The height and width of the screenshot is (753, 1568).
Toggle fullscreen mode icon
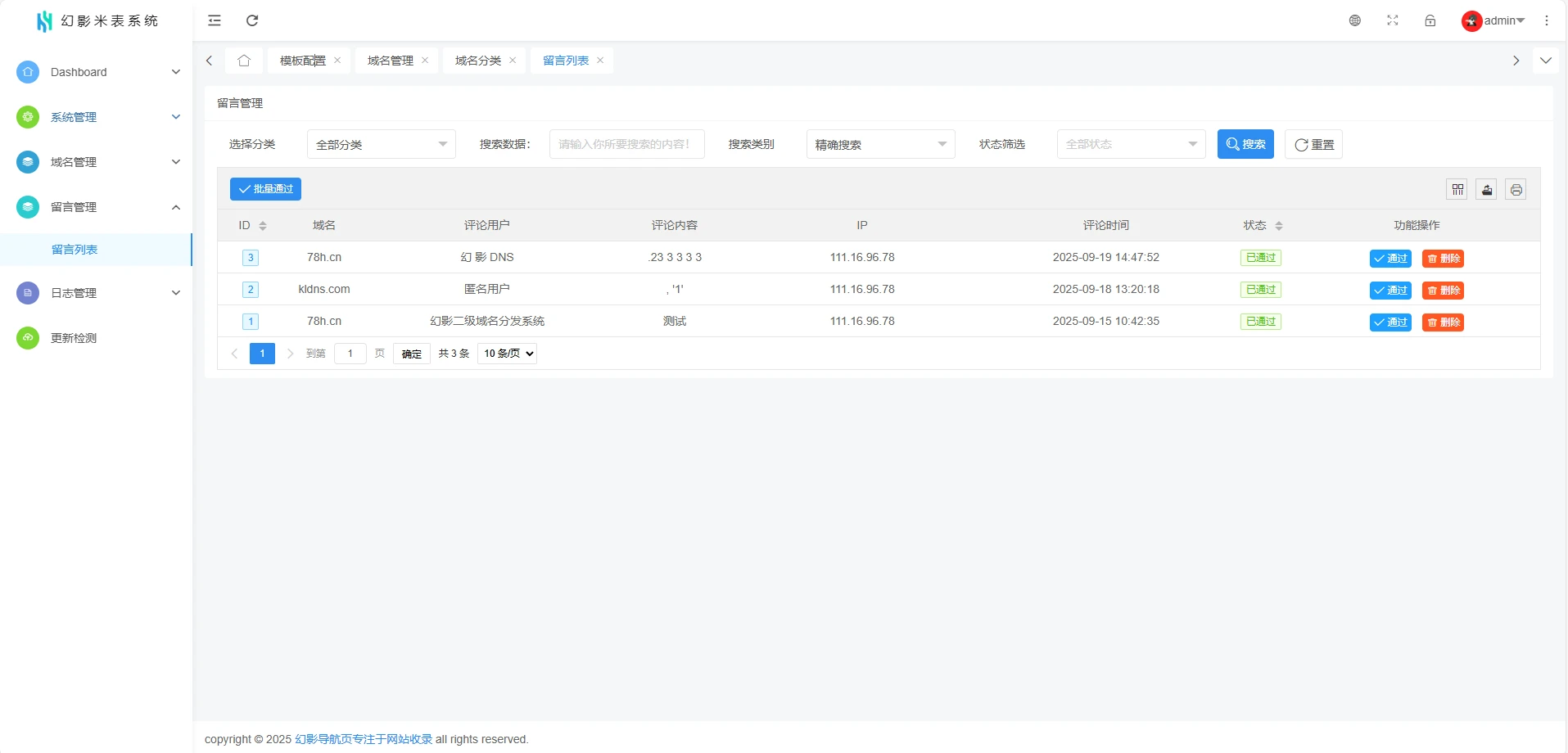click(1393, 20)
